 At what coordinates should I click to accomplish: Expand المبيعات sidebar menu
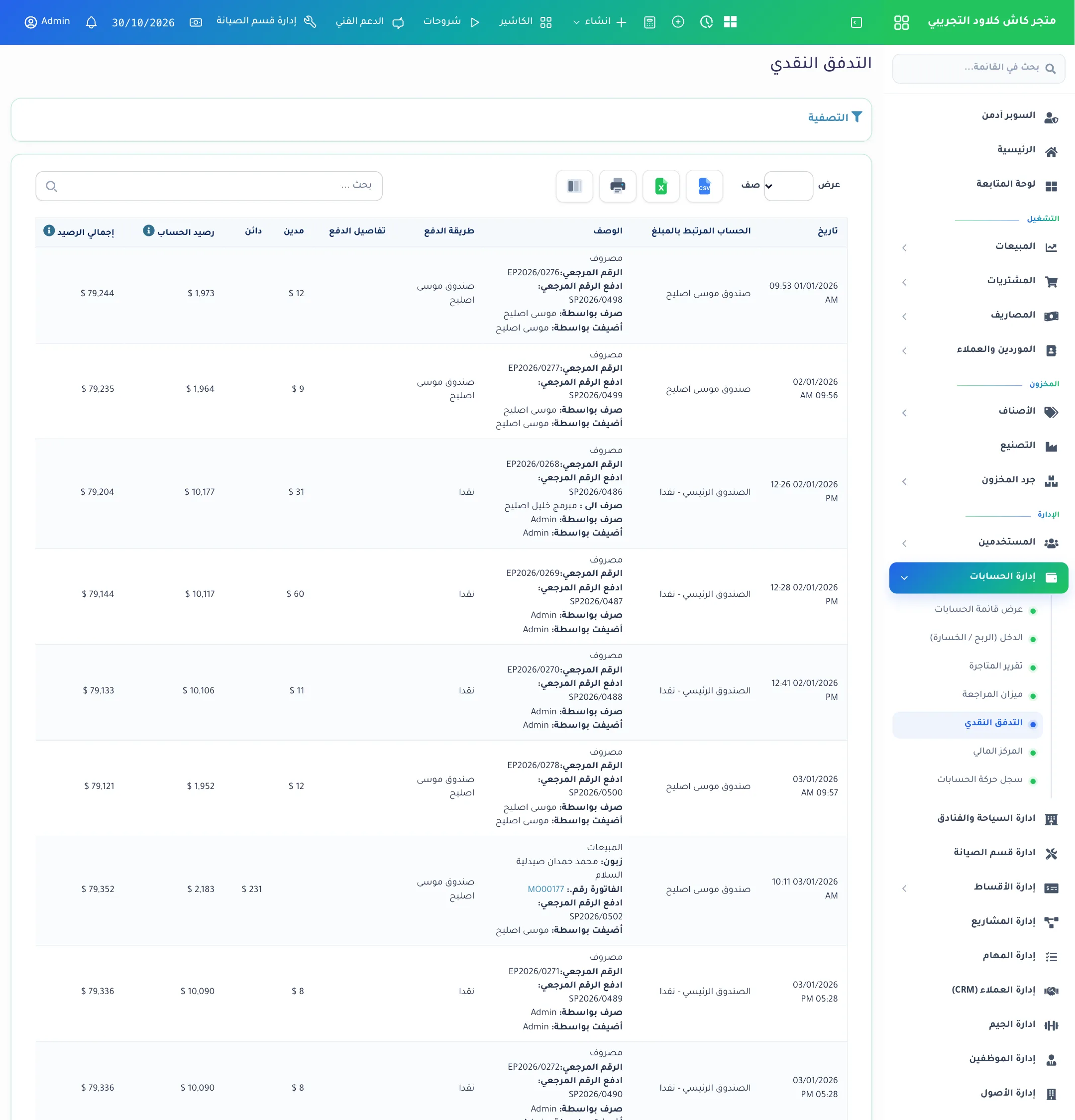tap(979, 247)
